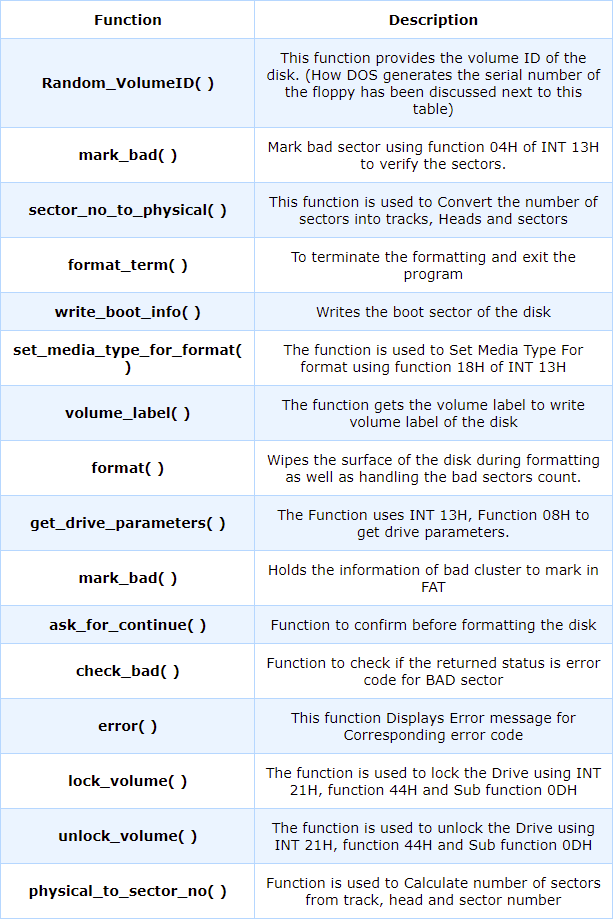This screenshot has width=613, height=919.
Task: Click set_media_type_for_format( ) function name
Action: 127,358
